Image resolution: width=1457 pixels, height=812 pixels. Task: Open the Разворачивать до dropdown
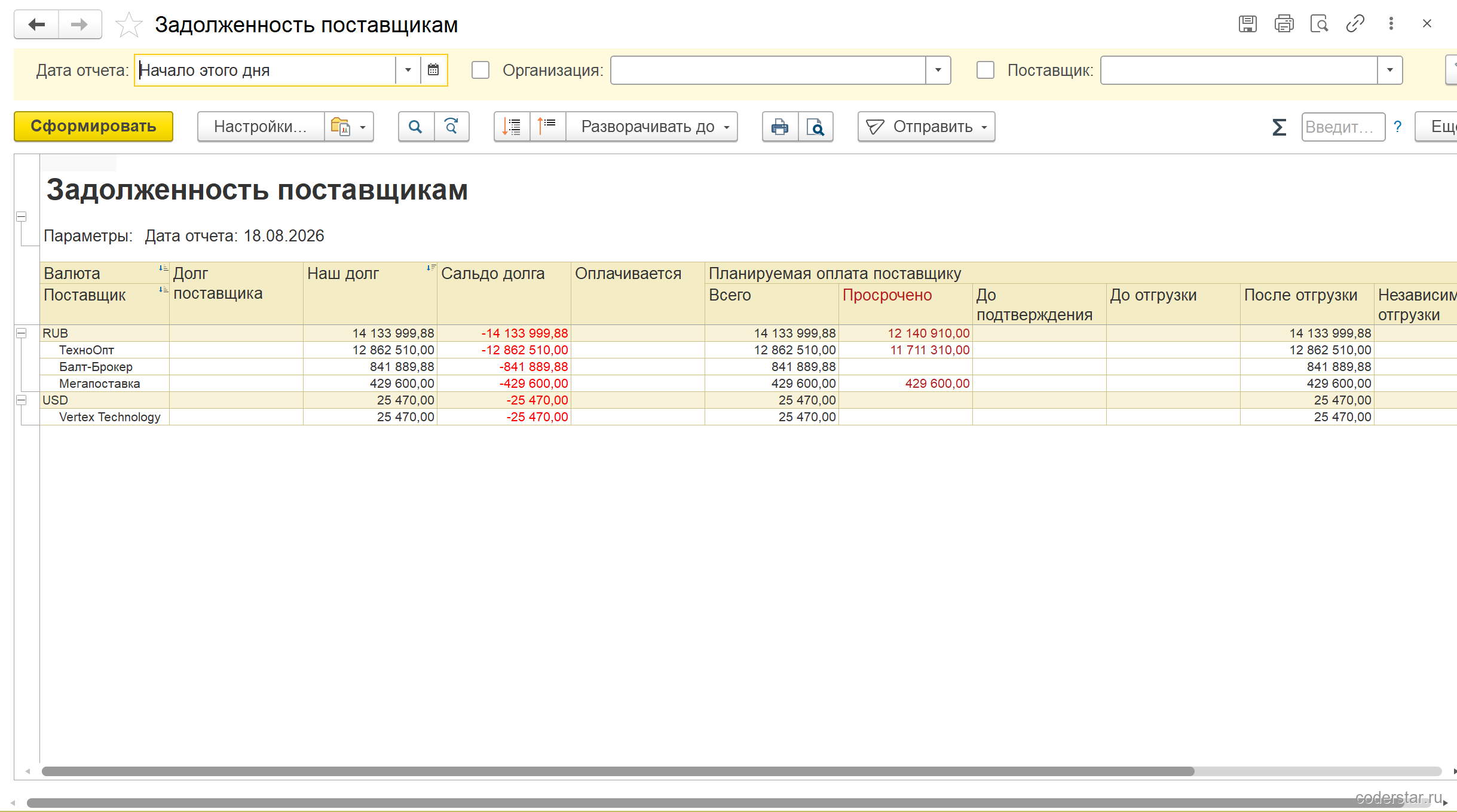pyautogui.click(x=652, y=127)
